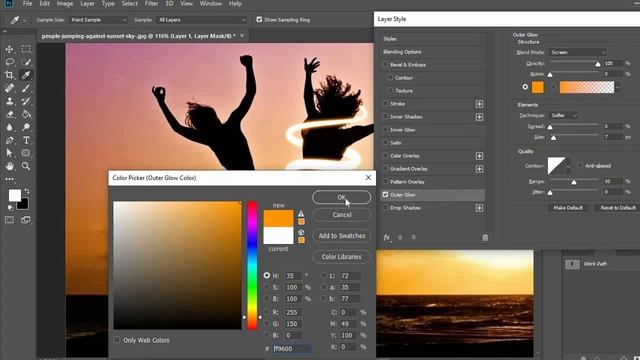Viewport: 640px width, 360px height.
Task: Enable Anti-aliased checkbox
Action: [x=580, y=166]
